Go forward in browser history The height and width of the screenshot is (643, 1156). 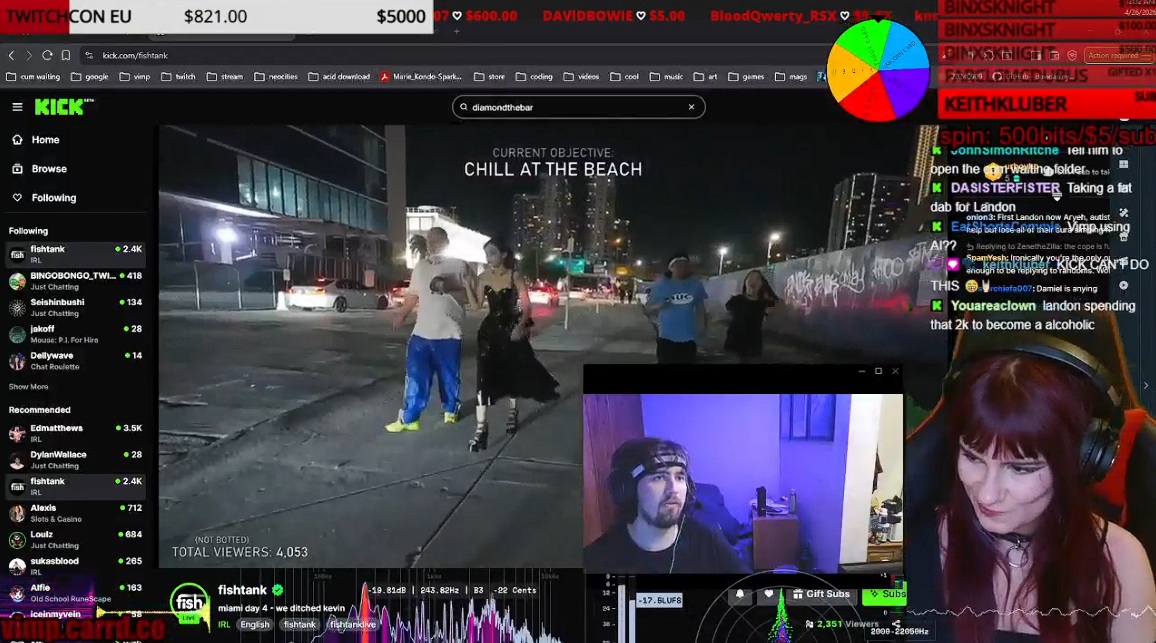coord(29,55)
